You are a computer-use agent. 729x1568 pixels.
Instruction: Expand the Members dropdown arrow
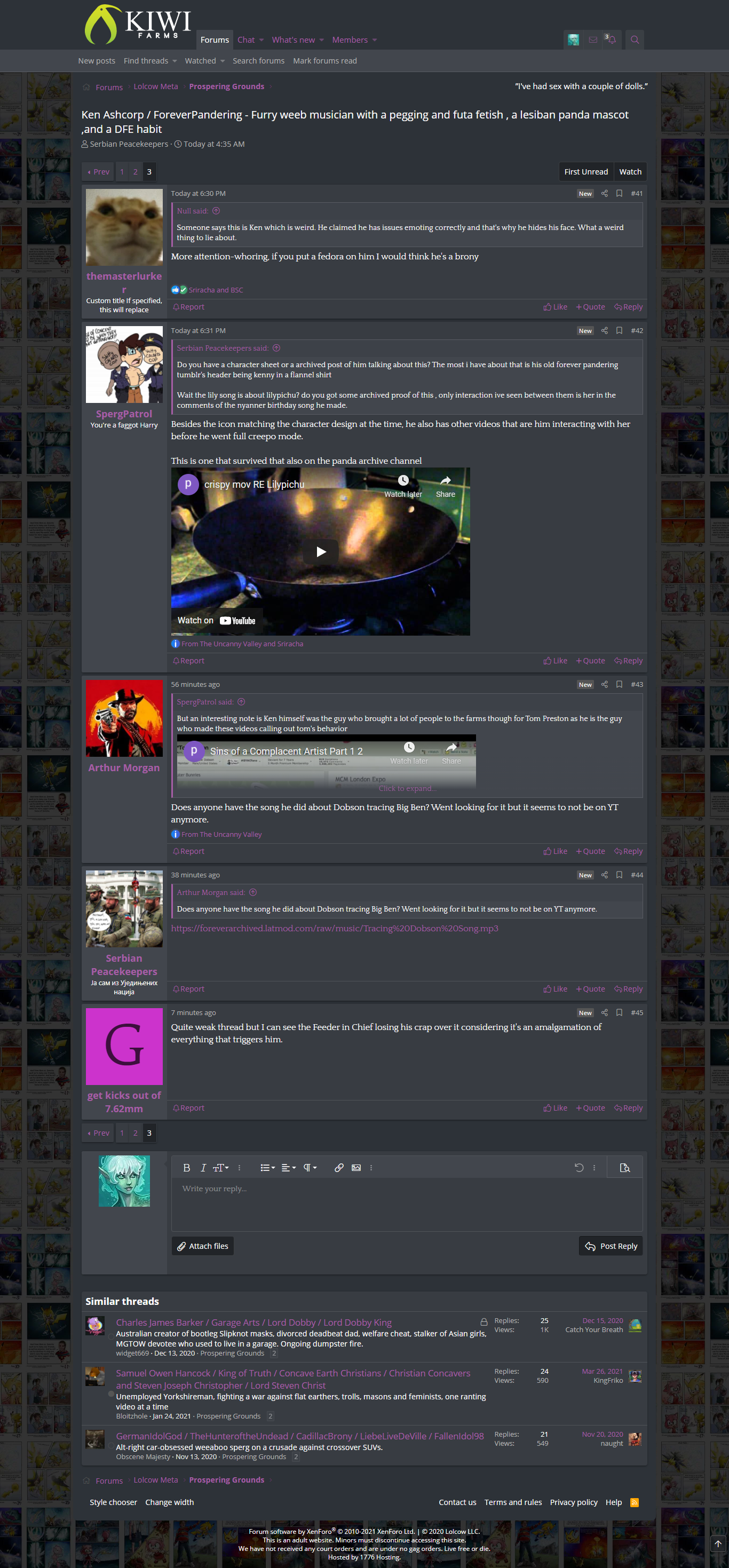pos(374,40)
